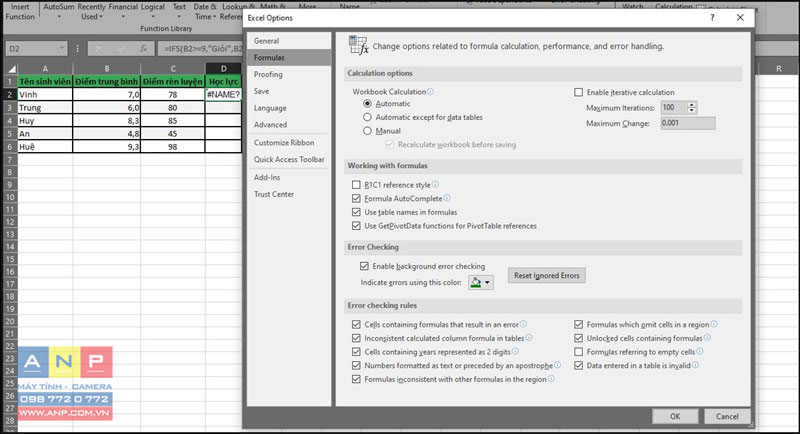
Task: Open Recently Used functions dropdown
Action: coord(91,12)
